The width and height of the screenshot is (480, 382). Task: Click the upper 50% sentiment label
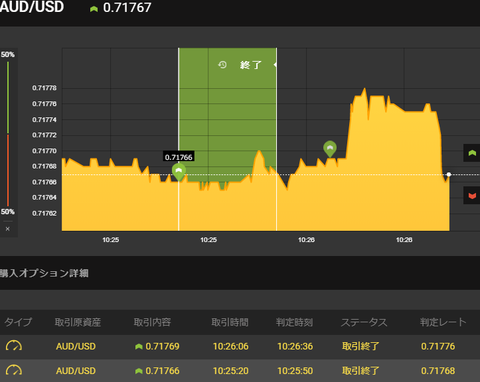8,54
